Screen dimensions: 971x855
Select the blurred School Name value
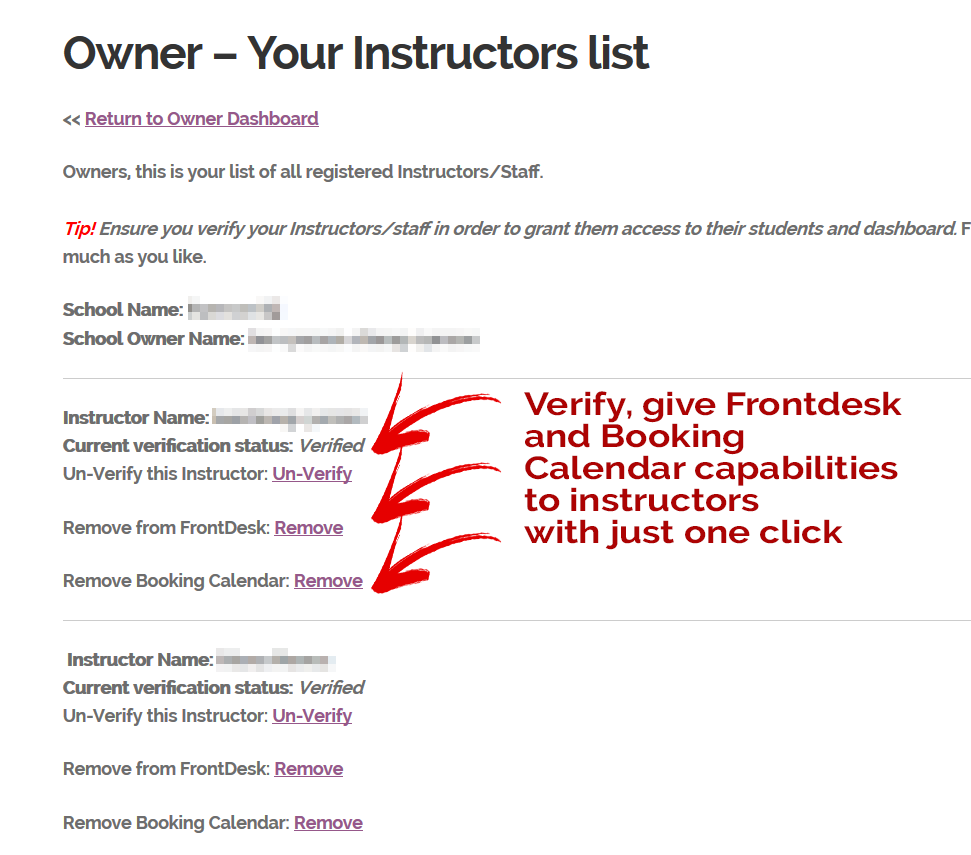[237, 309]
